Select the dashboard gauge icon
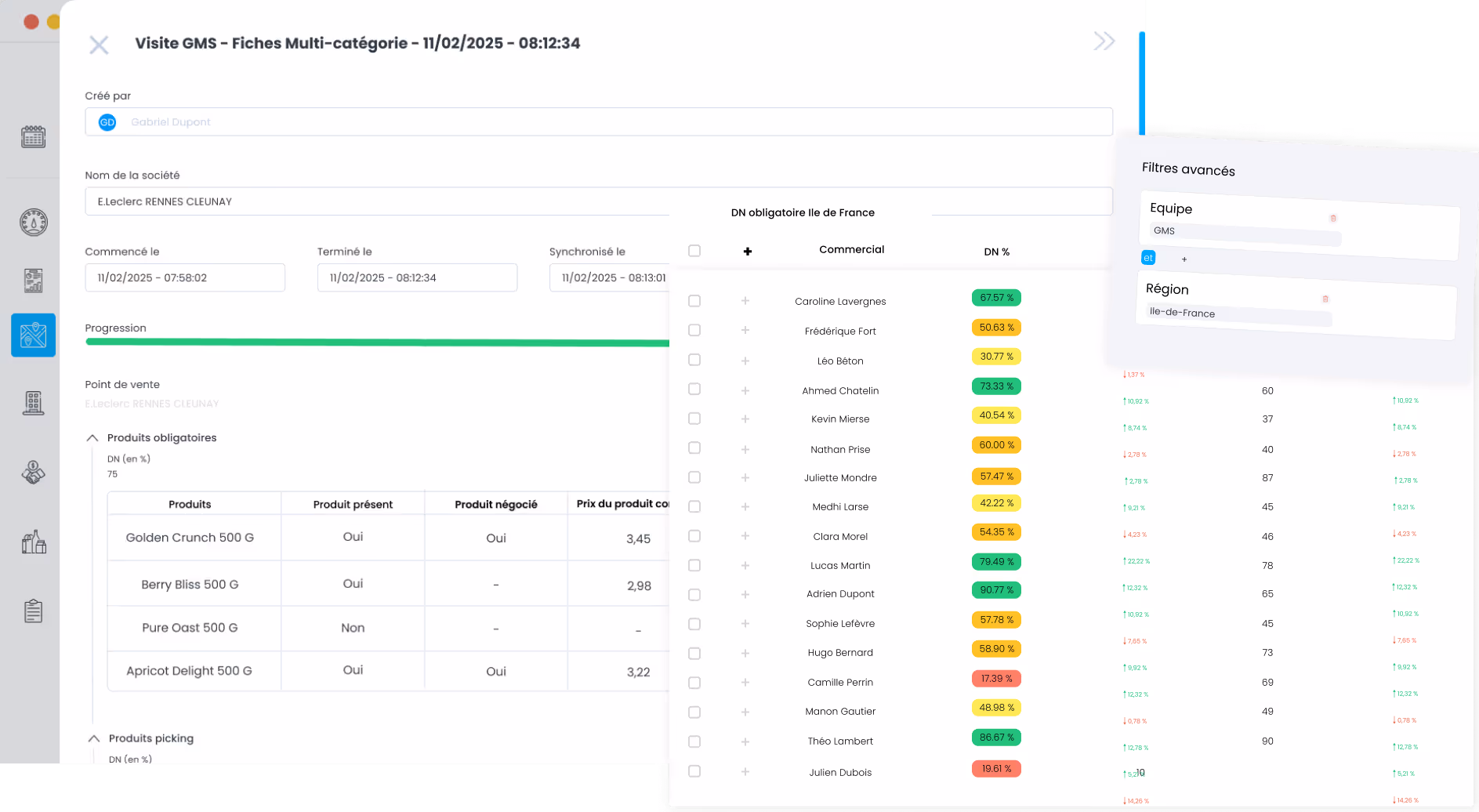Viewport: 1479px width, 812px height. point(32,222)
